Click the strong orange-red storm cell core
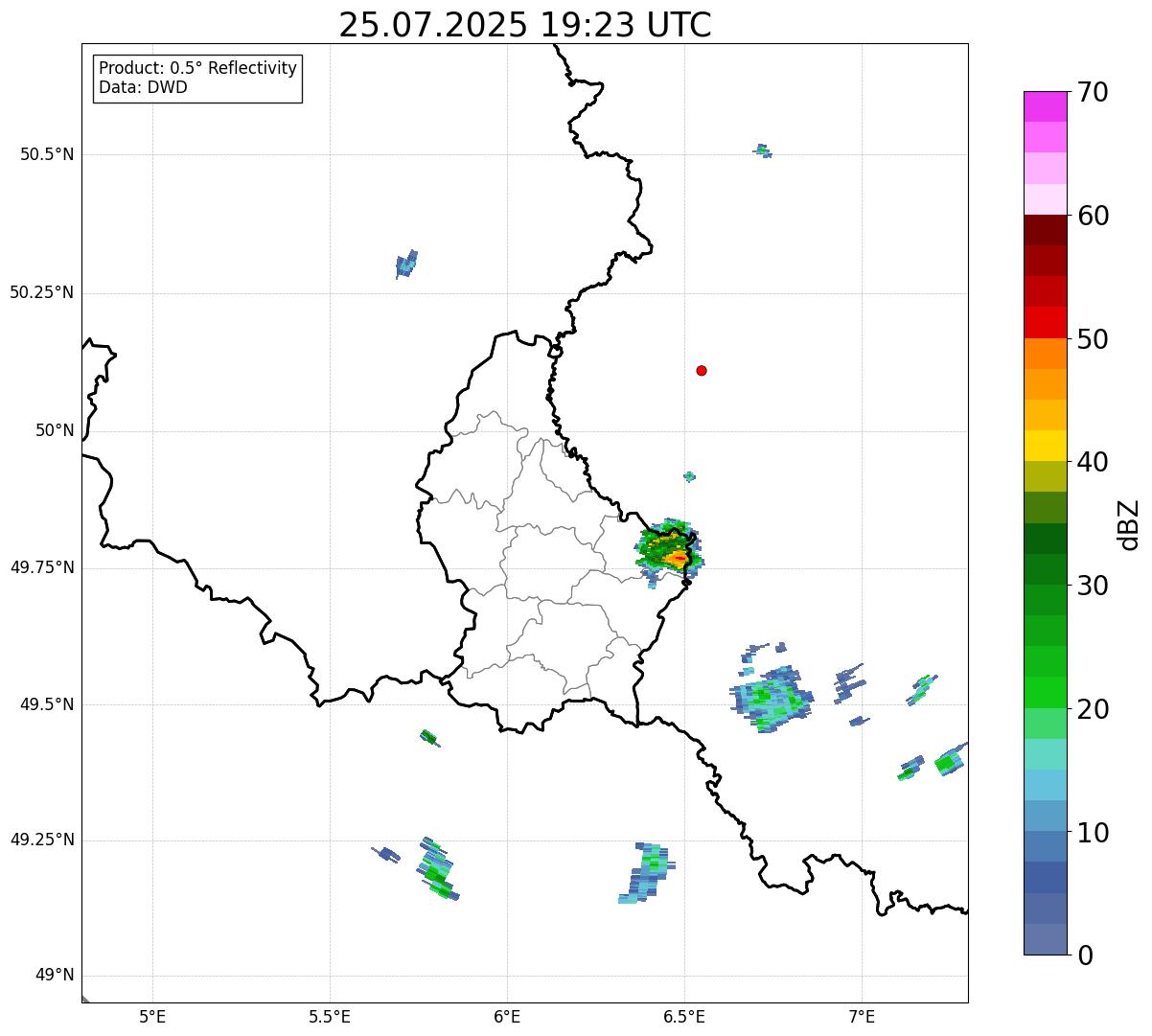This screenshot has height=1036, width=1152. (678, 557)
